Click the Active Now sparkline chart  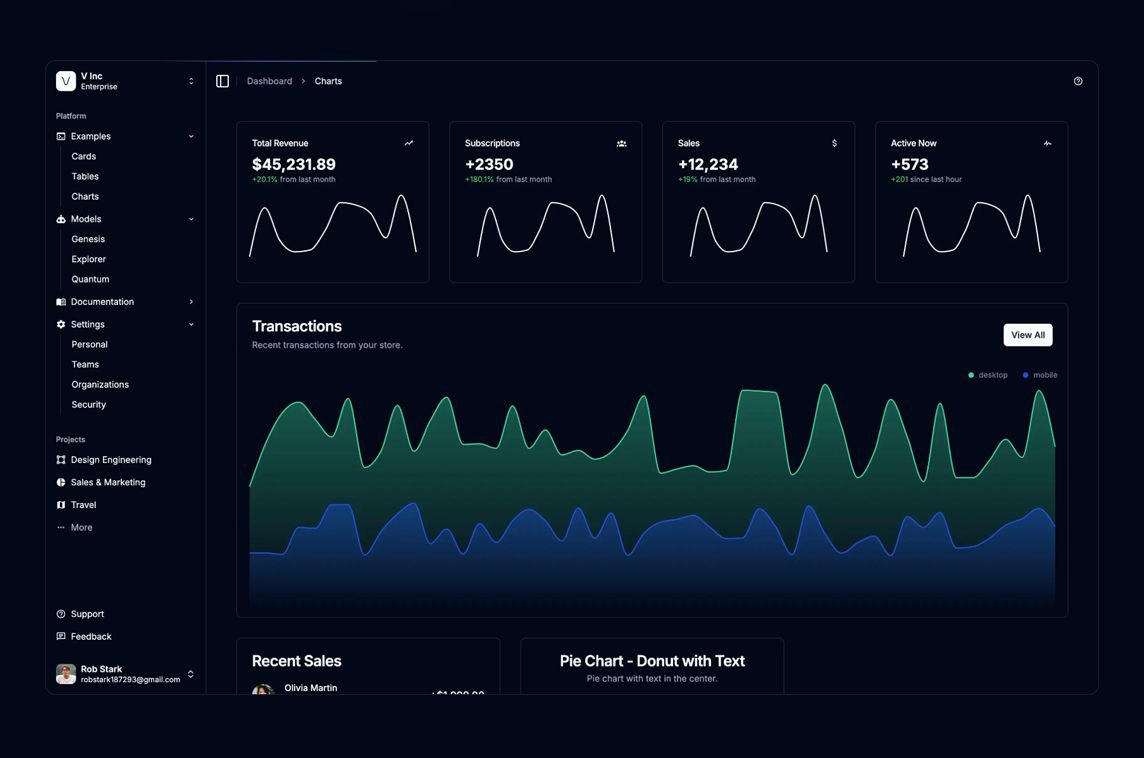click(x=972, y=225)
